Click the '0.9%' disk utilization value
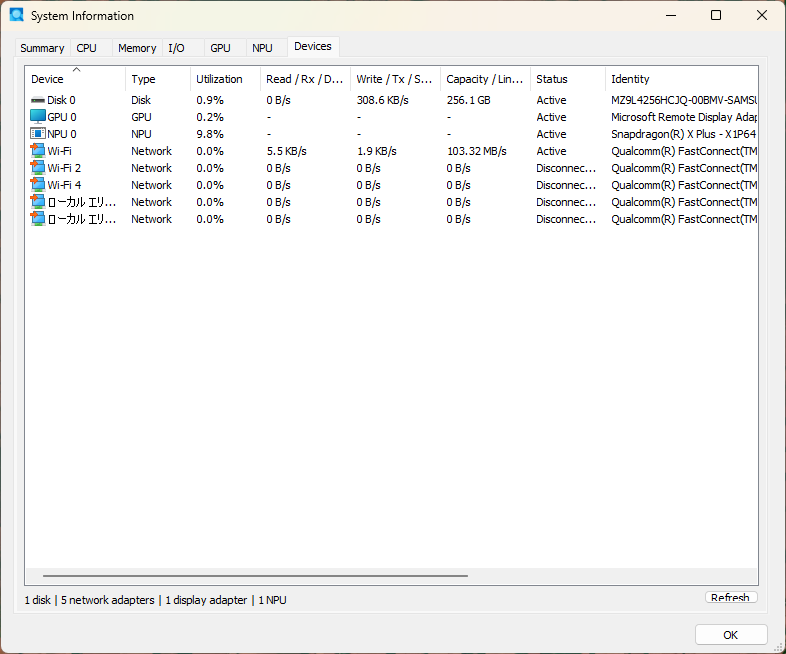This screenshot has height=654, width=786. (x=210, y=100)
